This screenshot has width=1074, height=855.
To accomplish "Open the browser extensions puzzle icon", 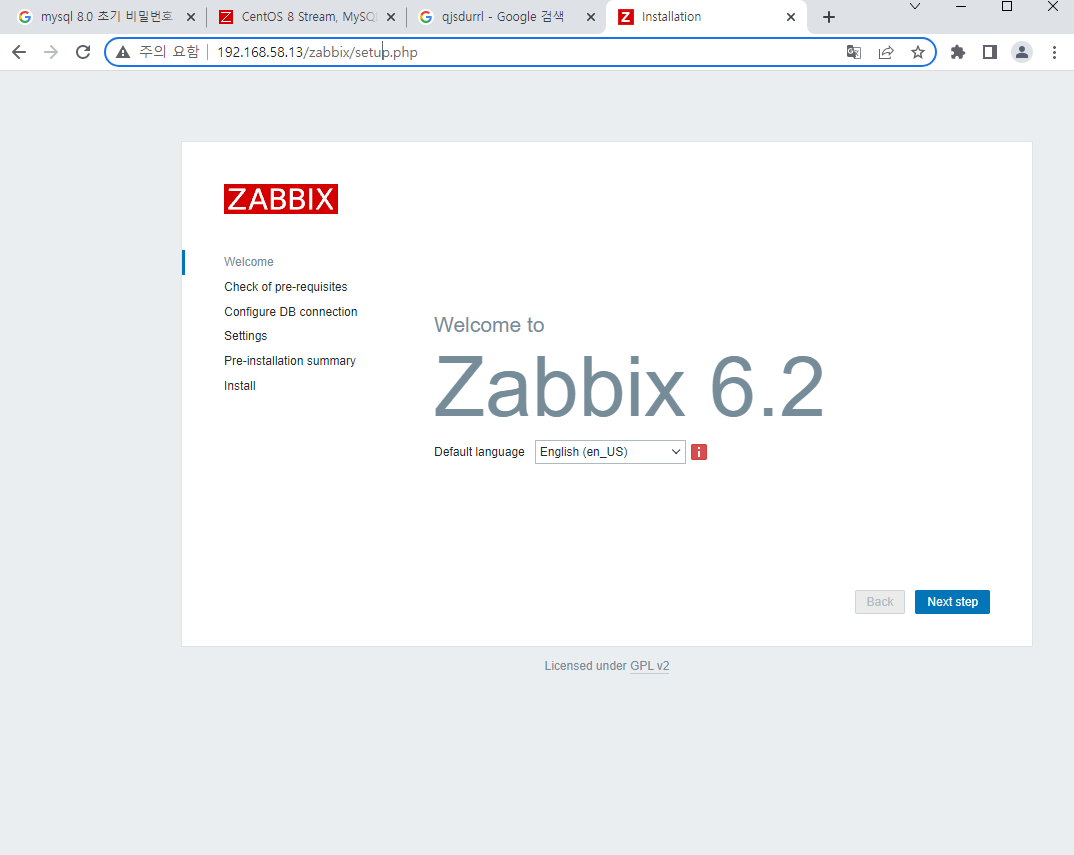I will (958, 52).
